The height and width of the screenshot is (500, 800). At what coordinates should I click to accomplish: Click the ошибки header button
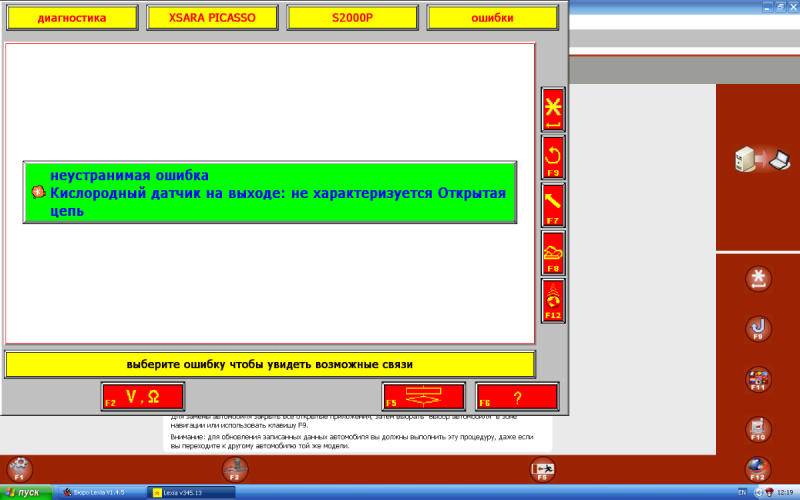[x=492, y=18]
